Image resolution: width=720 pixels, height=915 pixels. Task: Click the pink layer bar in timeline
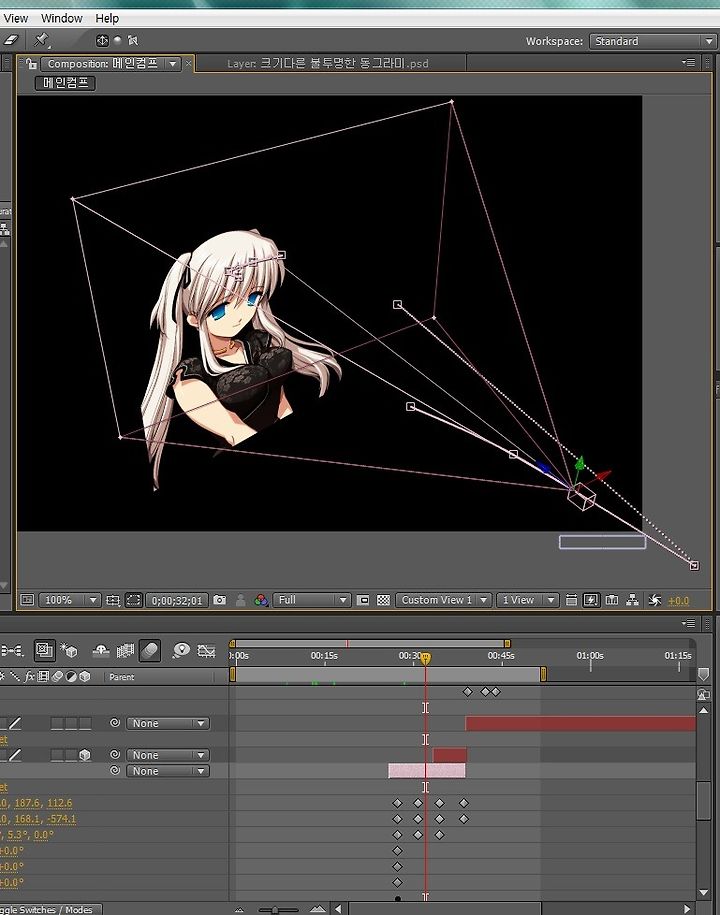[x=427, y=771]
